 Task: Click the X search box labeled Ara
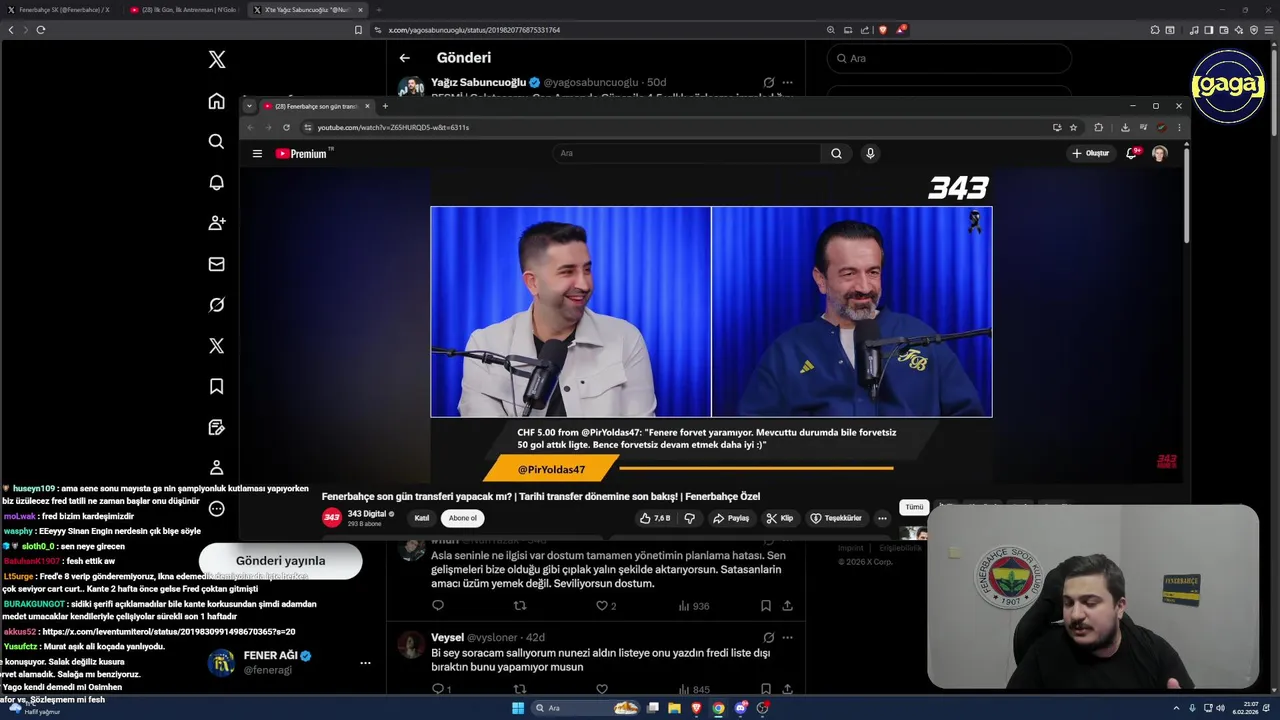tap(949, 59)
